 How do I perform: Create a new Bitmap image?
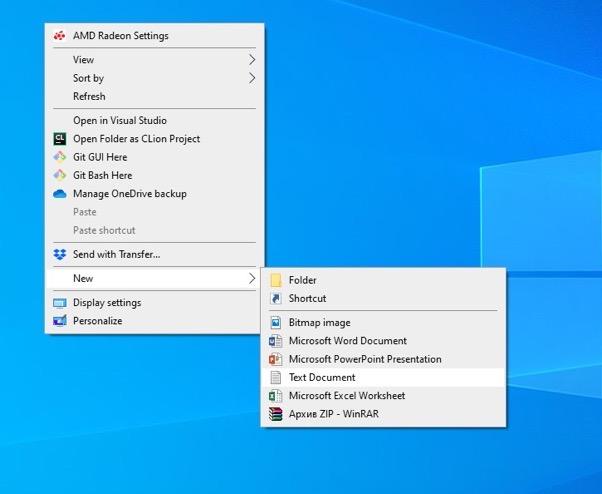click(383, 323)
